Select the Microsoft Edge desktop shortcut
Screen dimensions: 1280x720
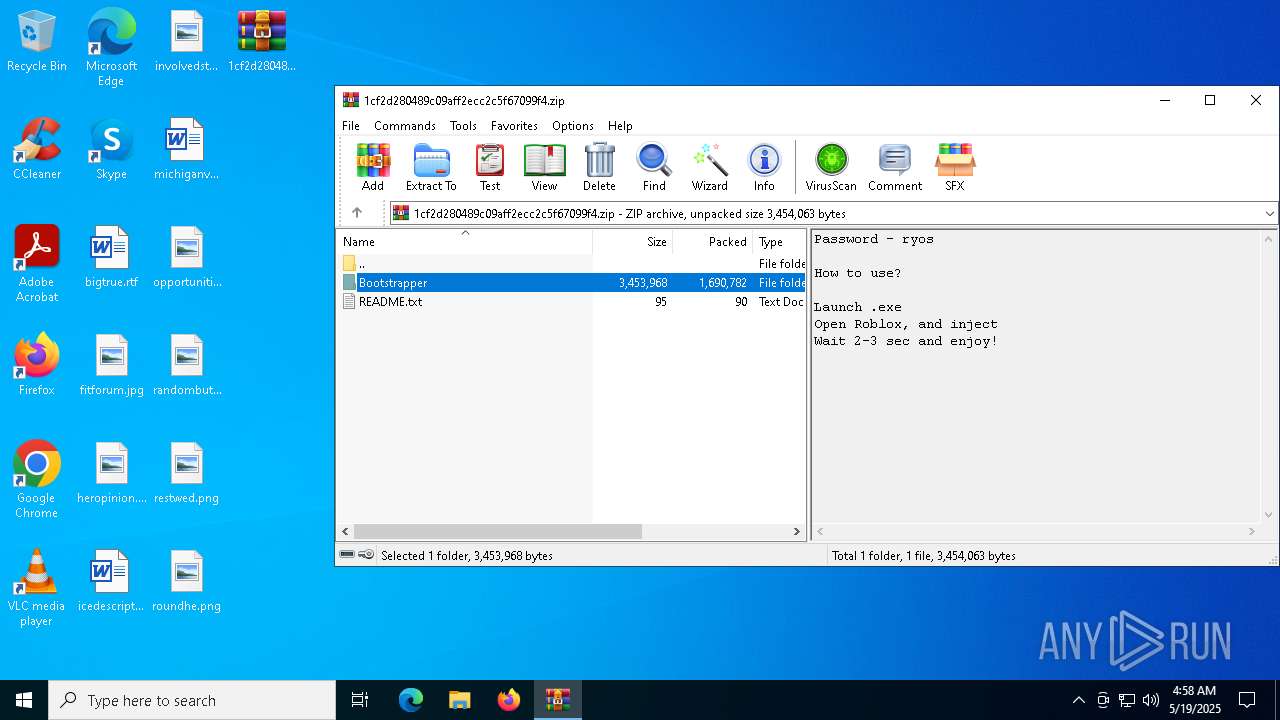(x=111, y=48)
